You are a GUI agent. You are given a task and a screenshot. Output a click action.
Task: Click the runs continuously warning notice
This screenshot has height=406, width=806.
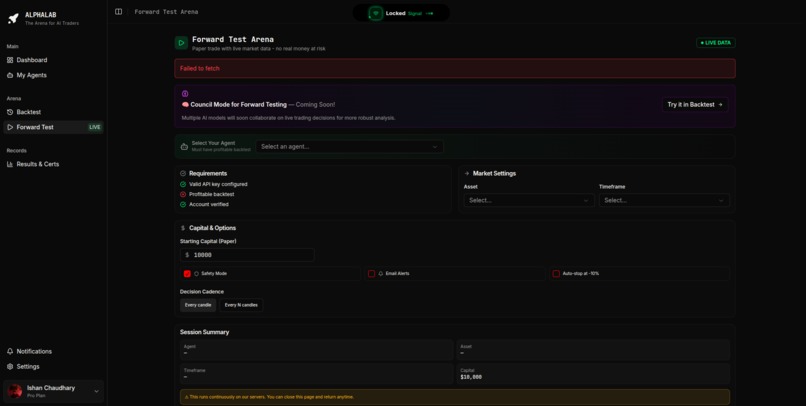click(x=455, y=397)
